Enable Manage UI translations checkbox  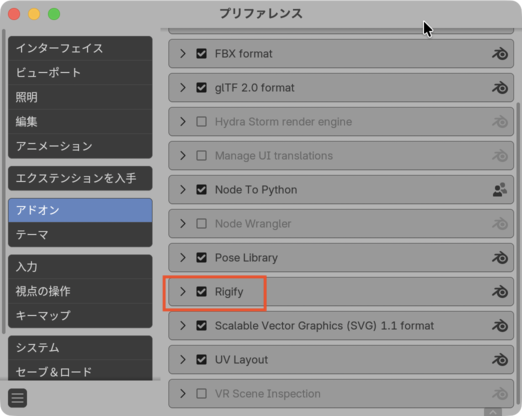point(201,156)
